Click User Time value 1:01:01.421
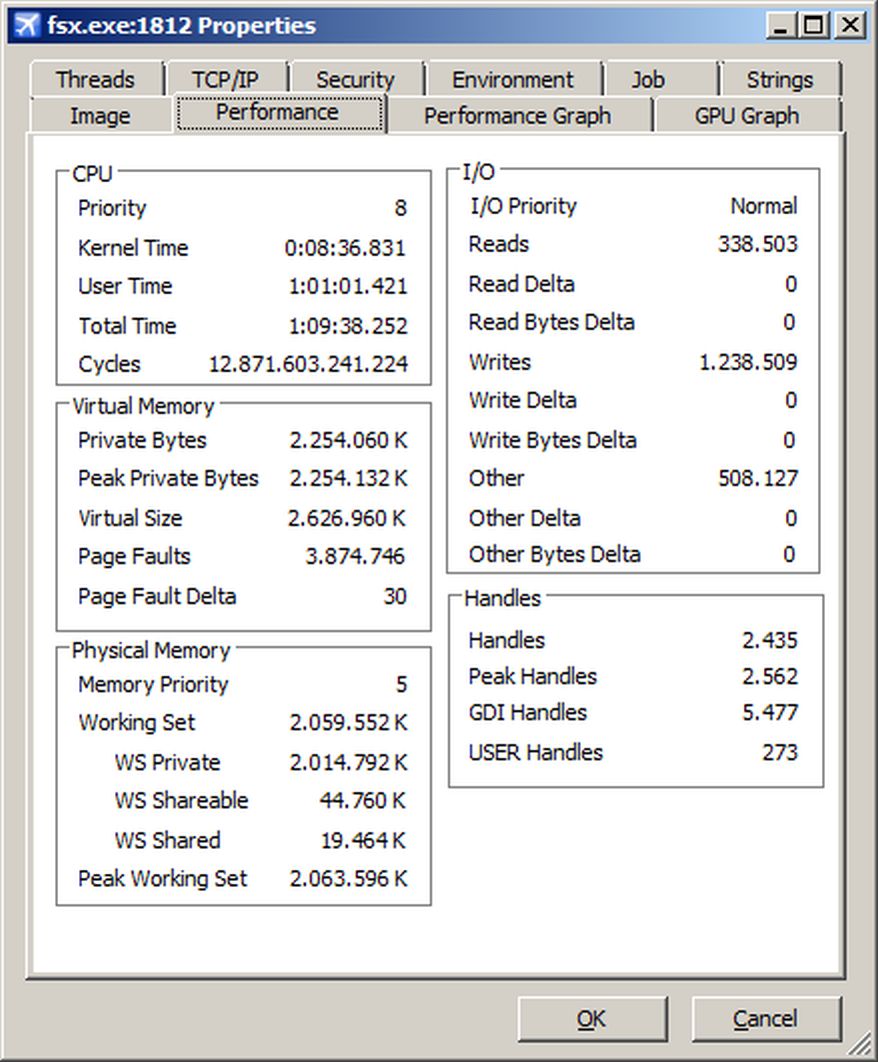 (348, 286)
